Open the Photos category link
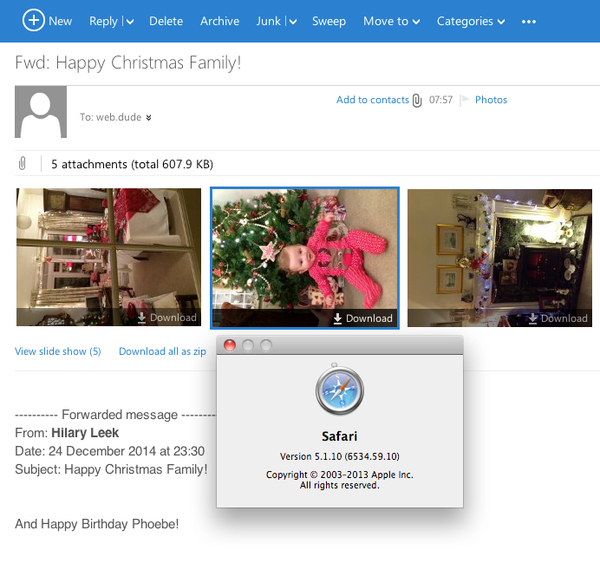The width and height of the screenshot is (600, 583). point(491,100)
